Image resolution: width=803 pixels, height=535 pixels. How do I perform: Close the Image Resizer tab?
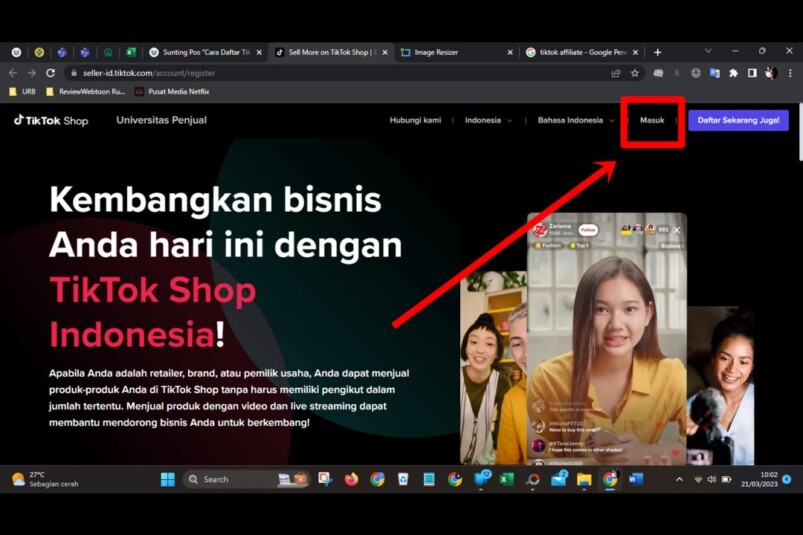pyautogui.click(x=510, y=52)
